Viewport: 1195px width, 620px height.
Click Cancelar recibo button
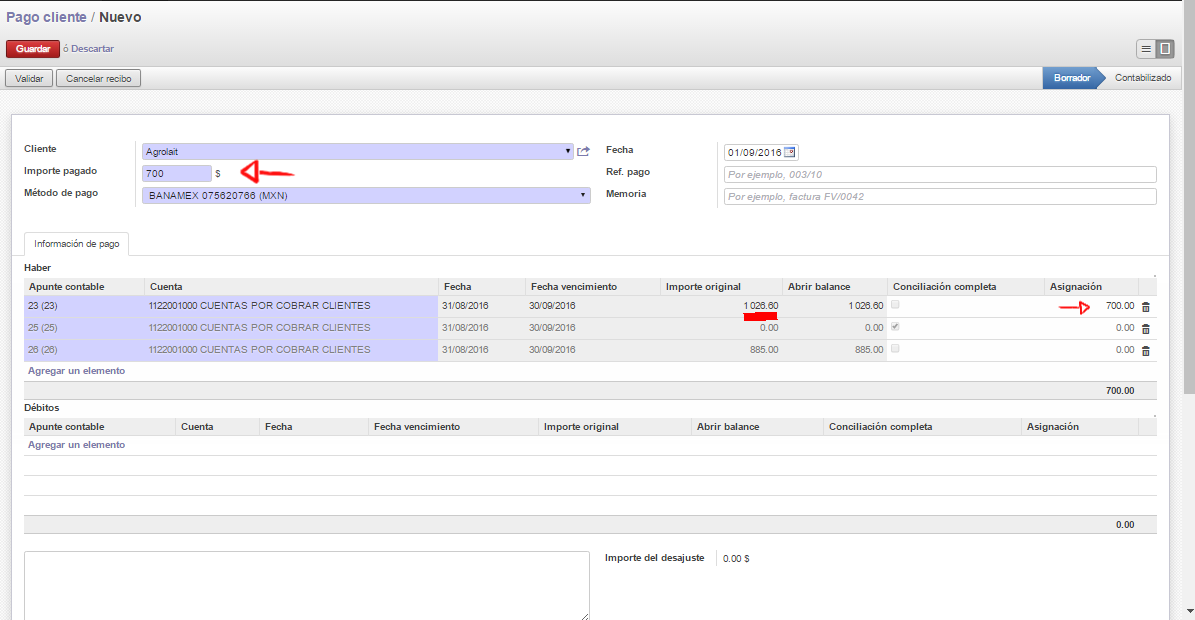(x=98, y=78)
